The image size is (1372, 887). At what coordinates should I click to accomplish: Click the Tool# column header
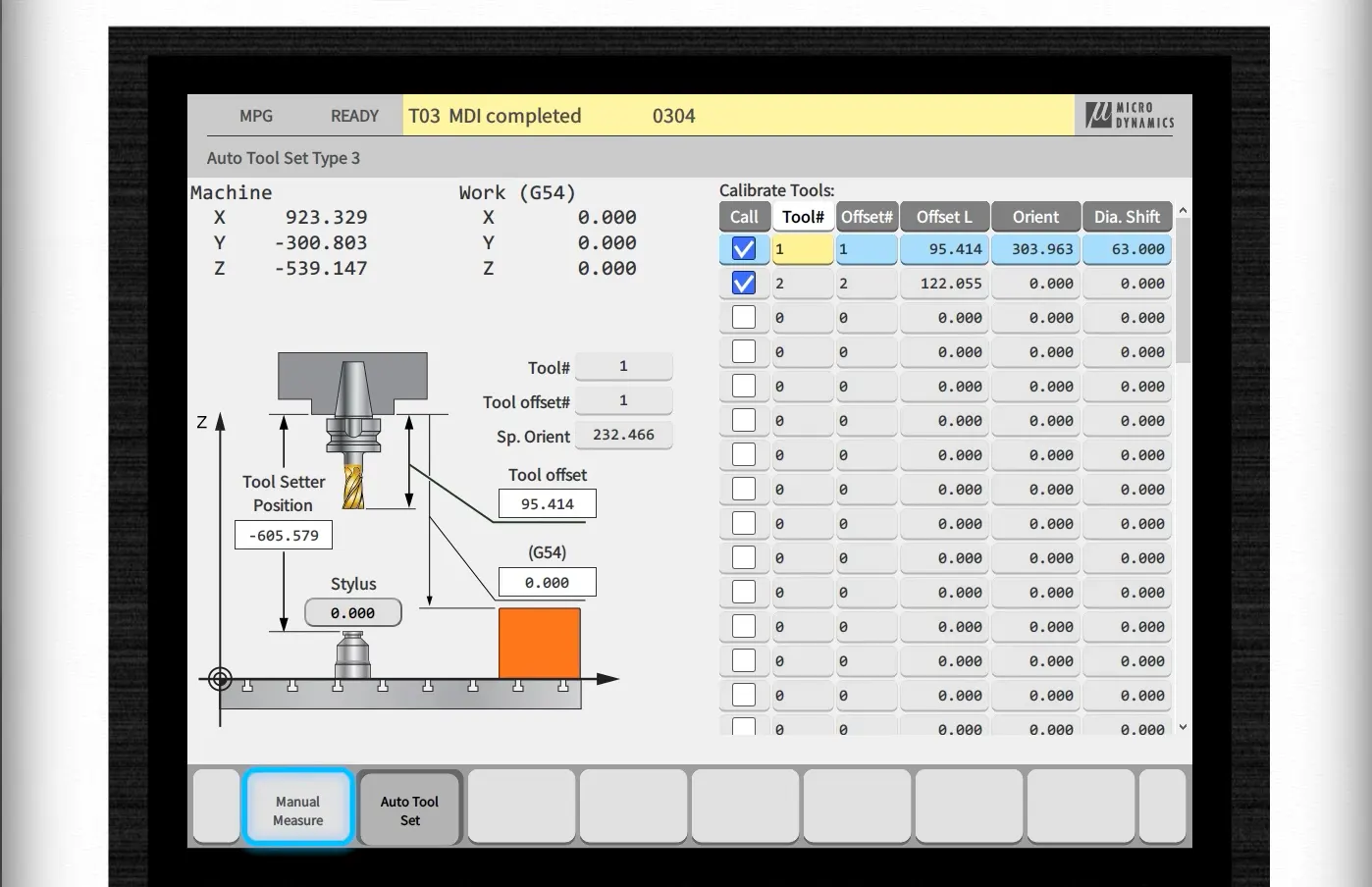coord(803,217)
